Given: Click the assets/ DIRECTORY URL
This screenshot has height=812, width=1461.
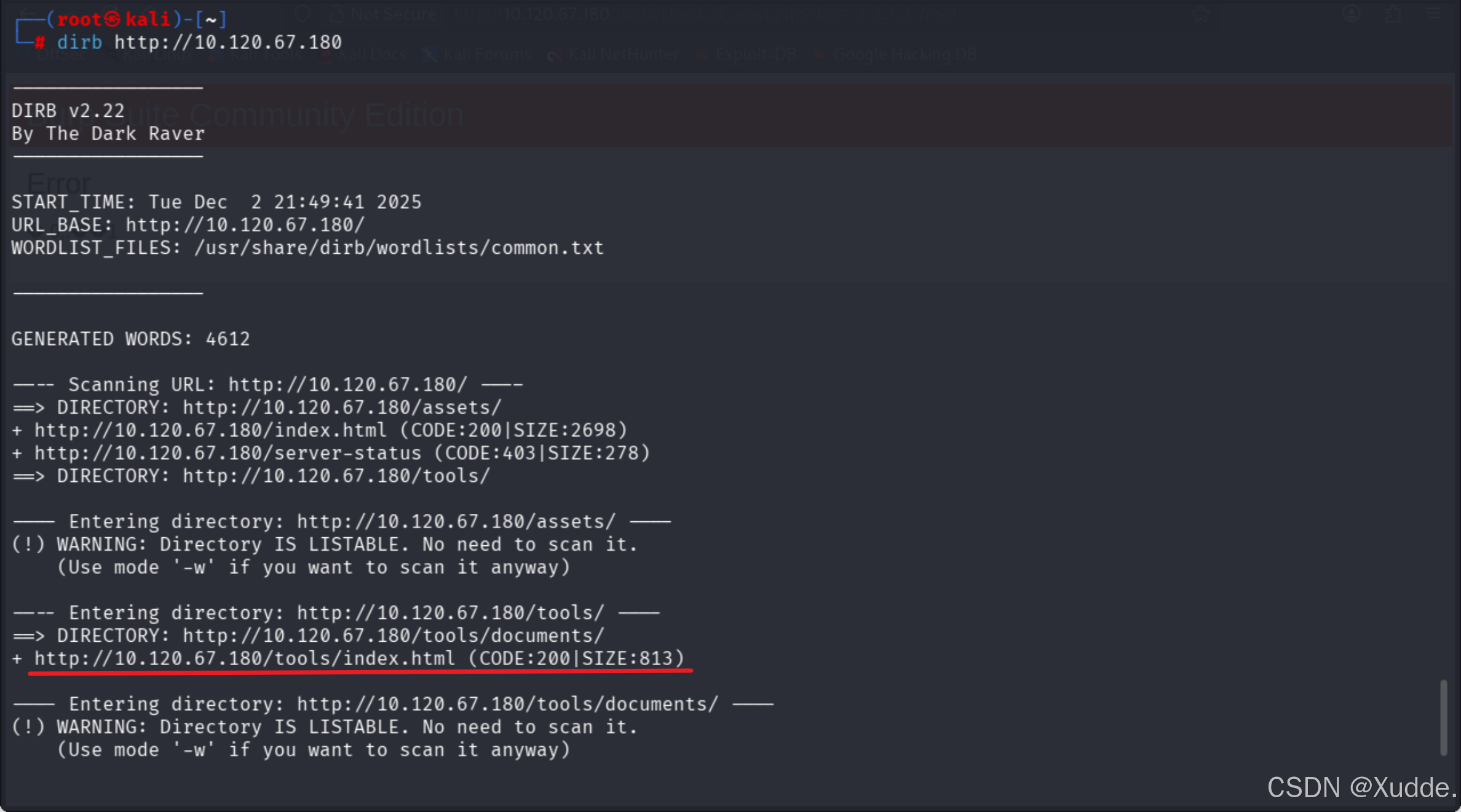Looking at the screenshot, I should tap(342, 407).
